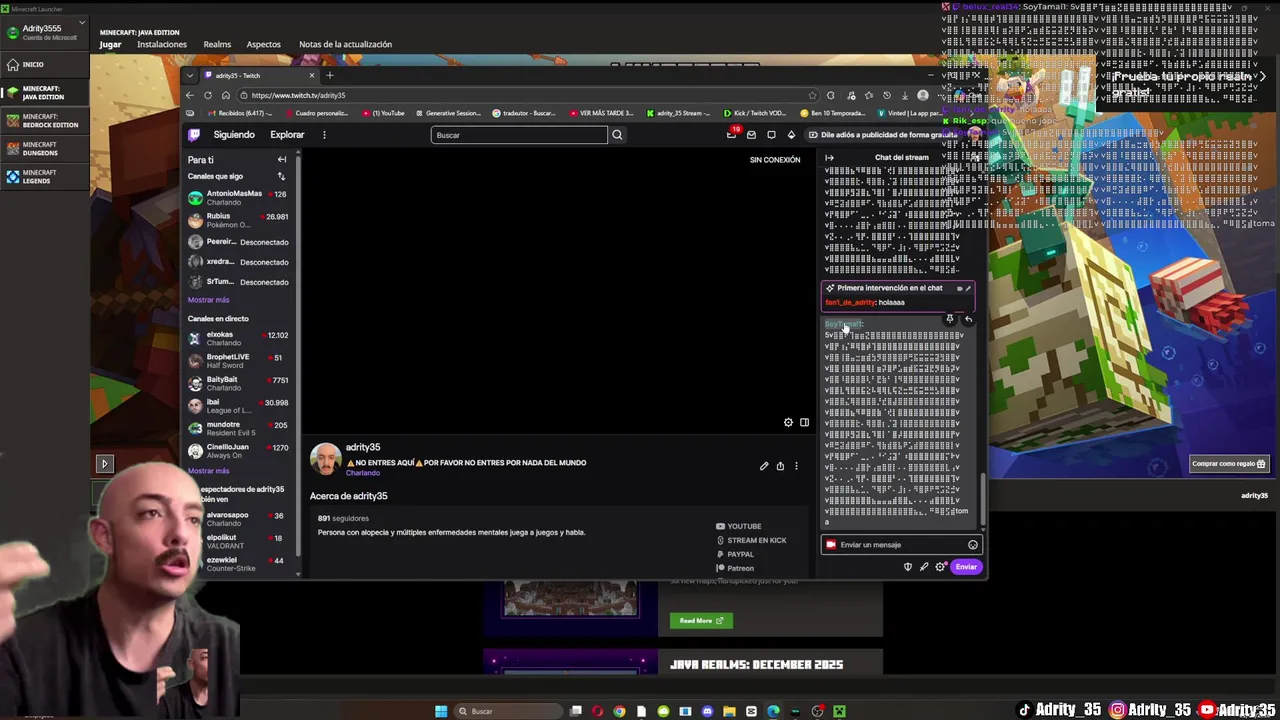Viewport: 1280px width, 720px height.
Task: Open Aspectos tab in Minecraft Launcher
Action: pyautogui.click(x=264, y=44)
